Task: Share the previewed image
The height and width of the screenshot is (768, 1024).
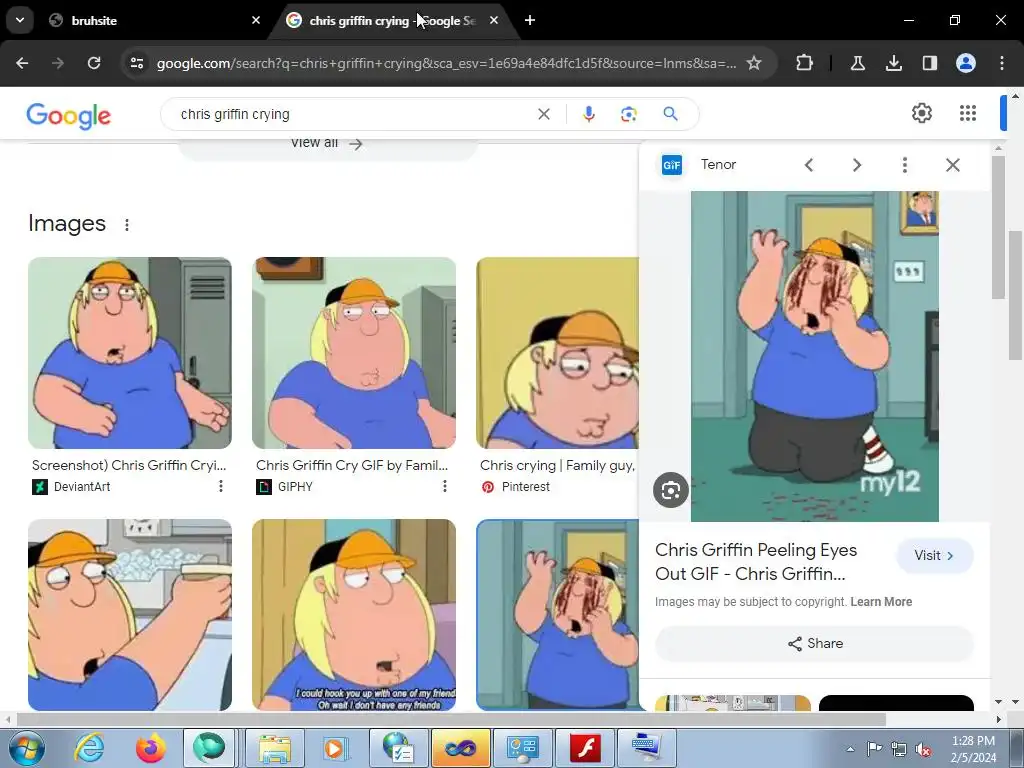Action: point(814,643)
